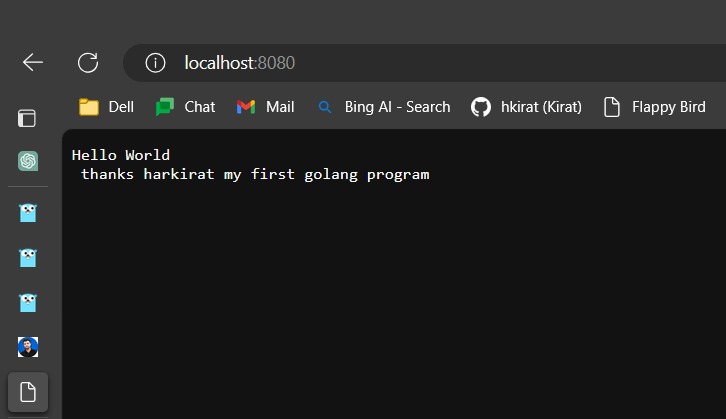
Task: Open the Dell bookmarks folder
Action: pyautogui.click(x=106, y=107)
